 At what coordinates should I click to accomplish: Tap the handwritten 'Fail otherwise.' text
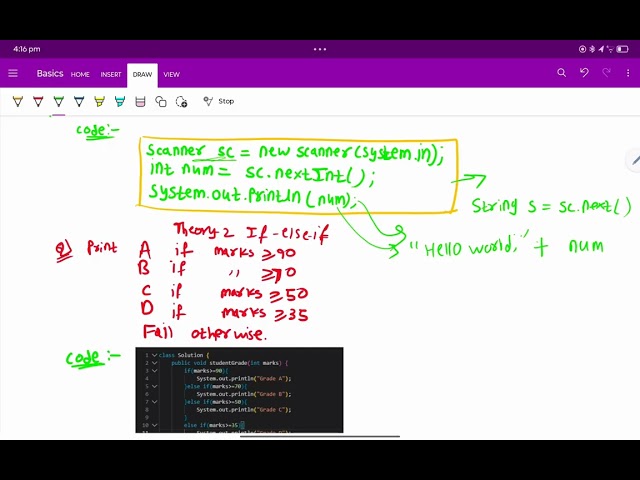[204, 332]
